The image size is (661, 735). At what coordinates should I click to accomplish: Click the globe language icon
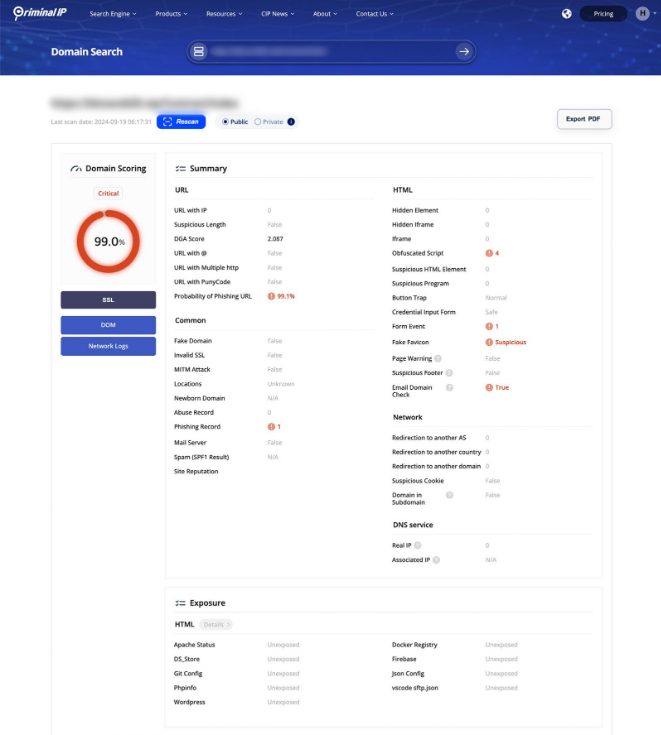[567, 14]
